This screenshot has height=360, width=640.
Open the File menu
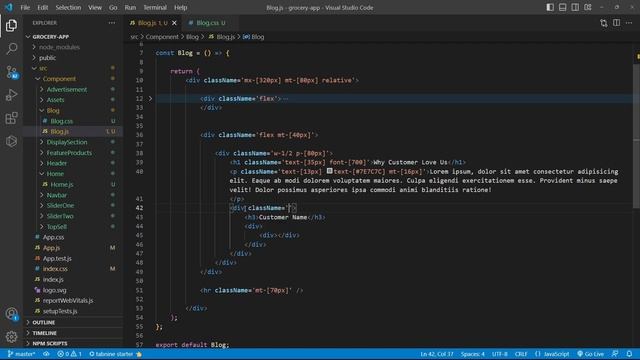tap(25, 7)
